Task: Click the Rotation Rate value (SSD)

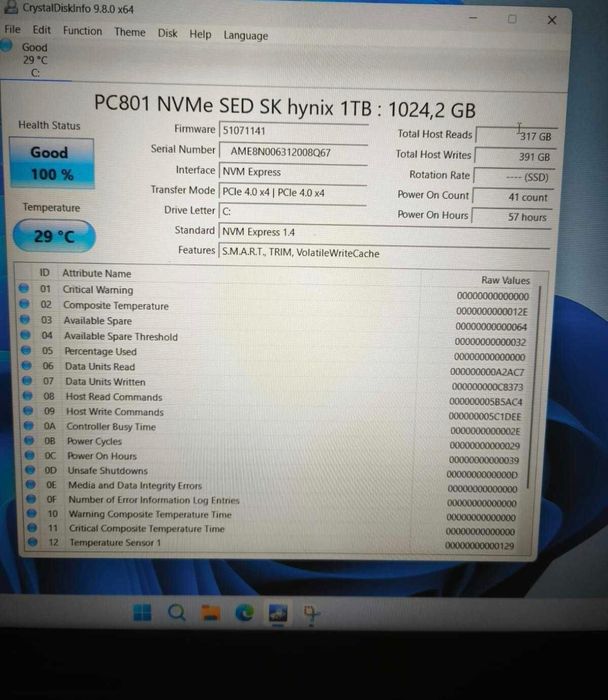Action: coord(513,177)
